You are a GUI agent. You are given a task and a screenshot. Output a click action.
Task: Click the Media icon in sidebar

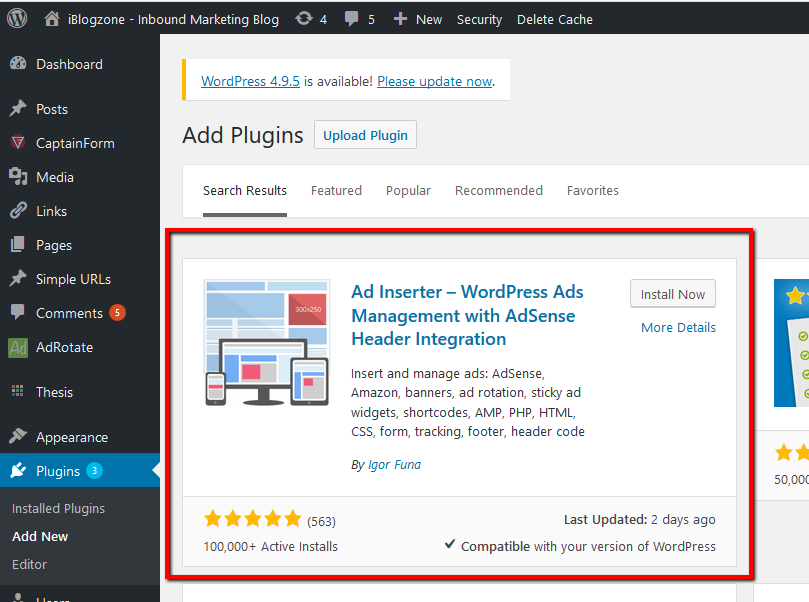pos(18,176)
